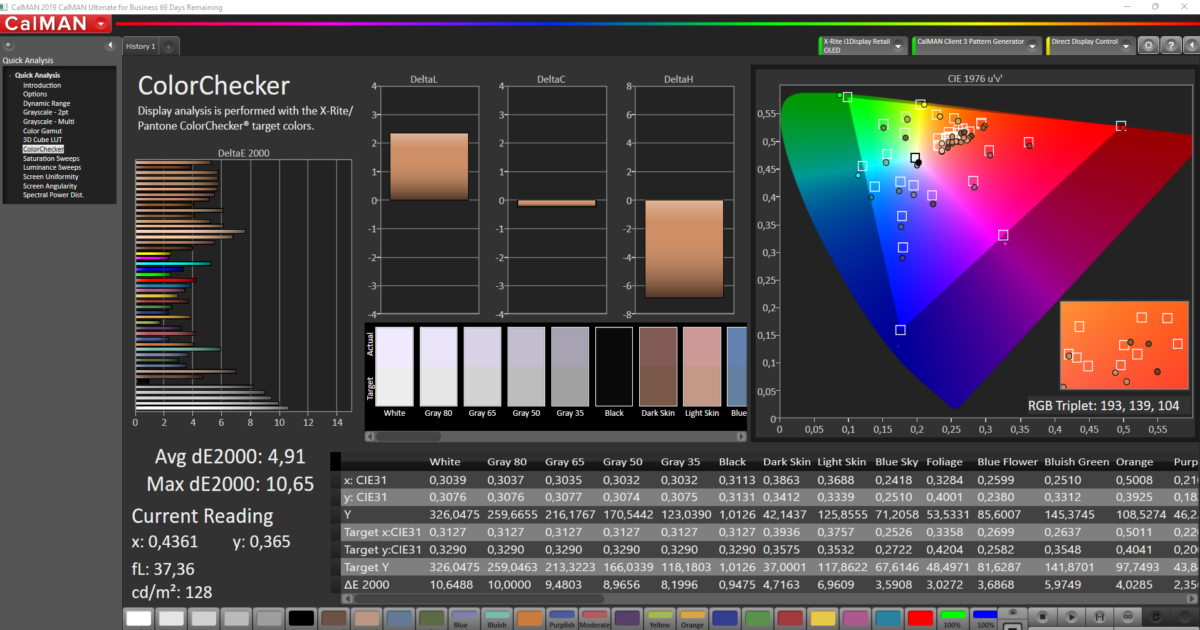Switch to the History 1 tab
The image size is (1200, 630).
click(x=140, y=47)
